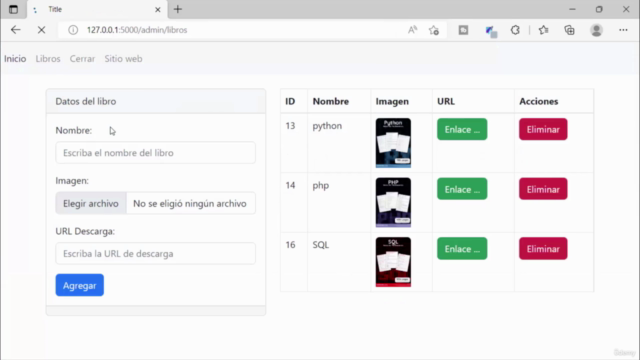The width and height of the screenshot is (640, 360).
Task: Click the 'Nombre:' form label
Action: pos(73,131)
